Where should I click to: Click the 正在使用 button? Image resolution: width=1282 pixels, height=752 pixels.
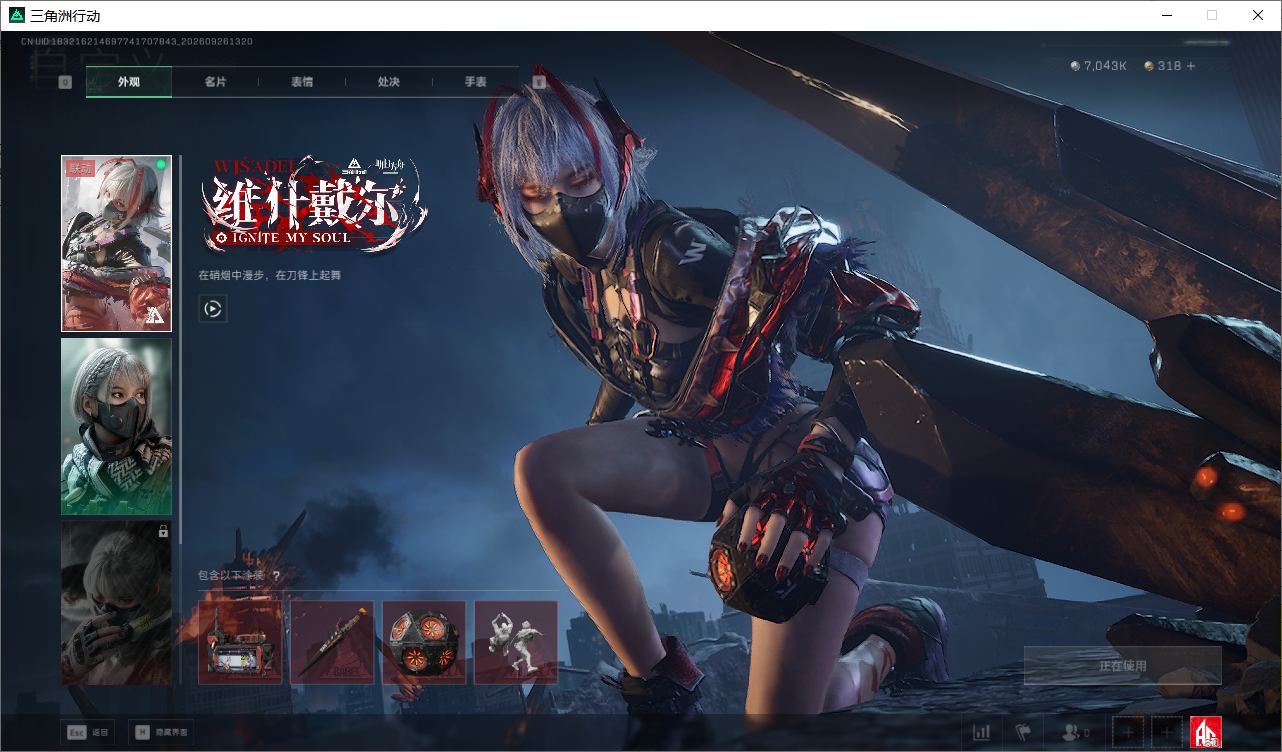pos(1122,665)
